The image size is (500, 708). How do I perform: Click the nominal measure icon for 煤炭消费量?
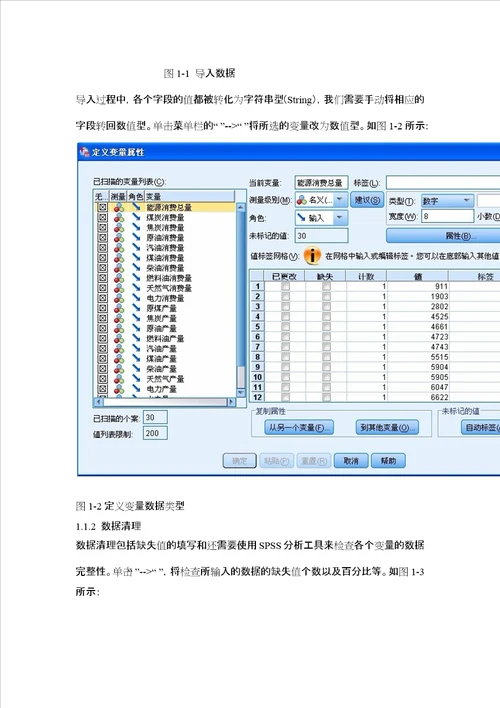pyautogui.click(x=119, y=217)
